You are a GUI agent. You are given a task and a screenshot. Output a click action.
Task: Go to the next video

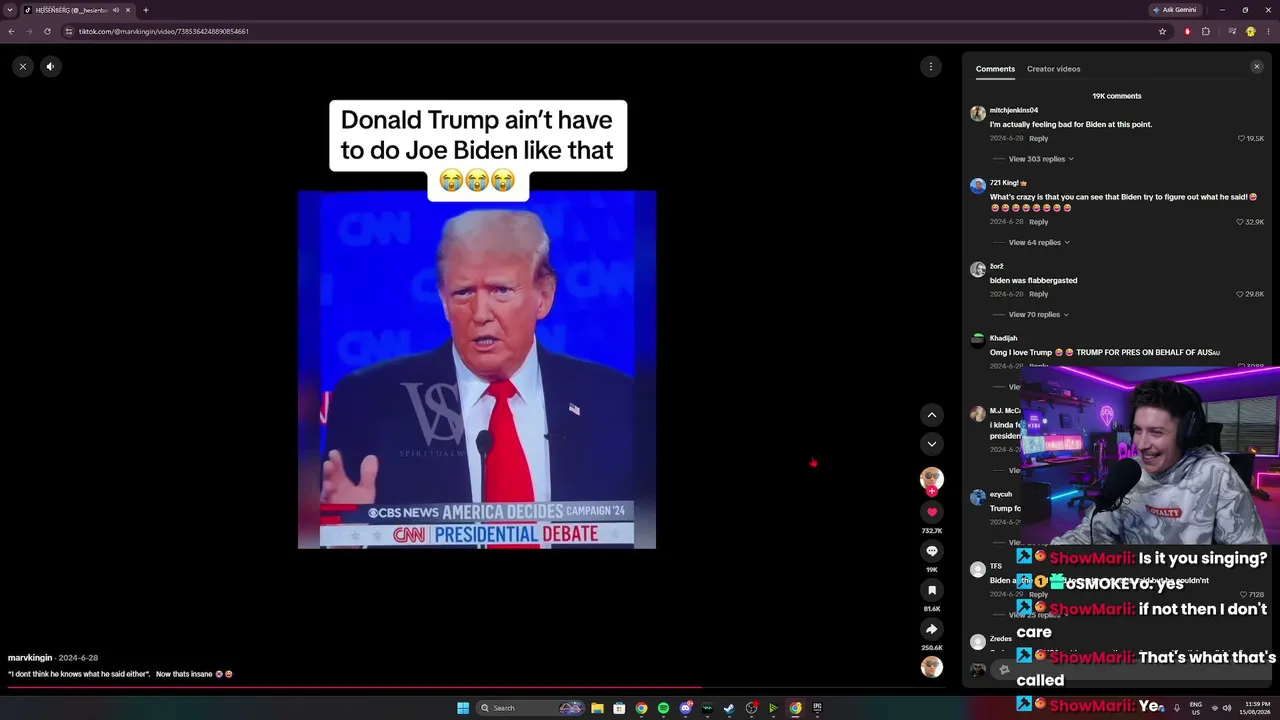coord(932,444)
